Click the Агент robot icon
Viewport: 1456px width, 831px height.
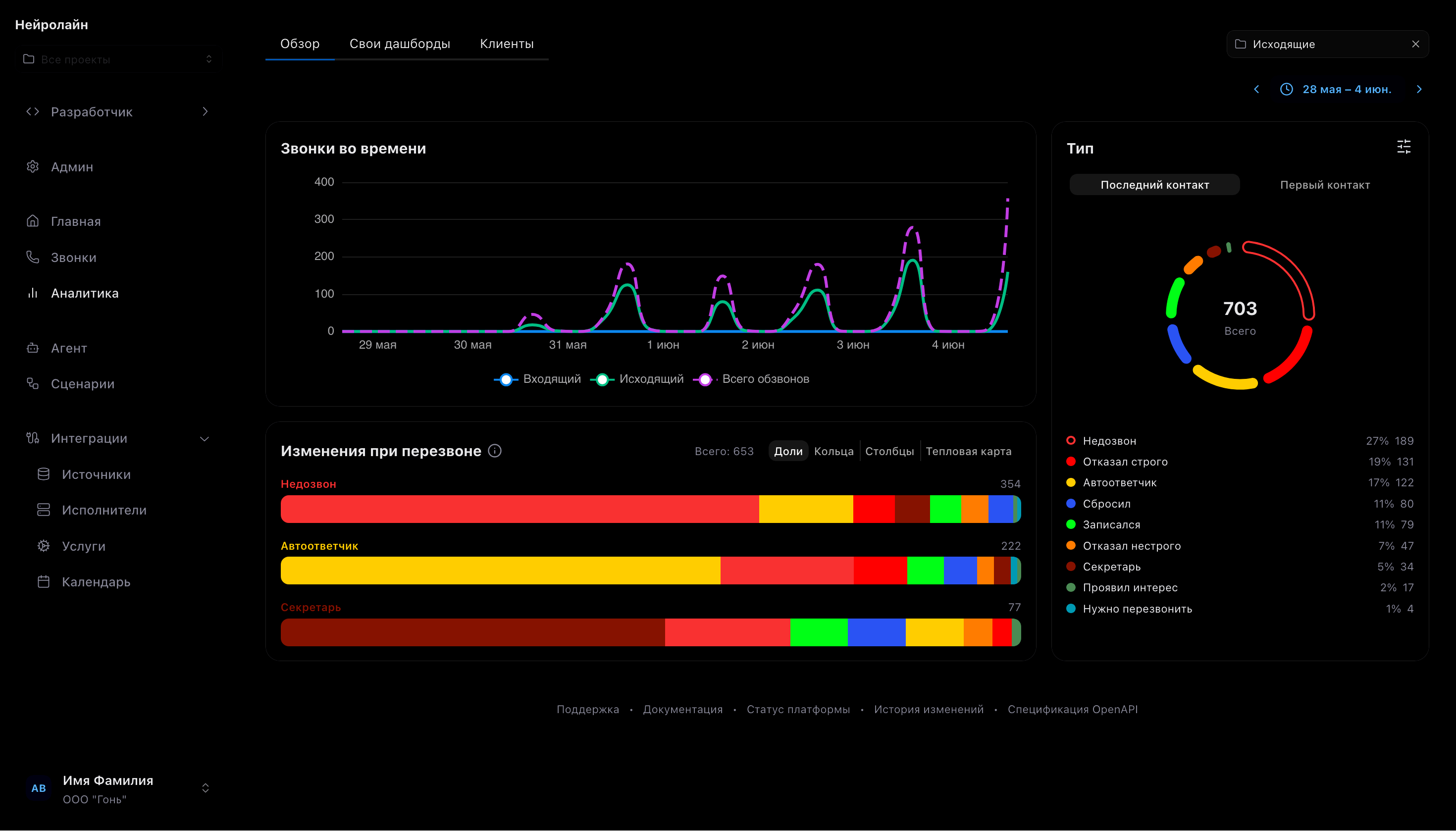tap(33, 348)
